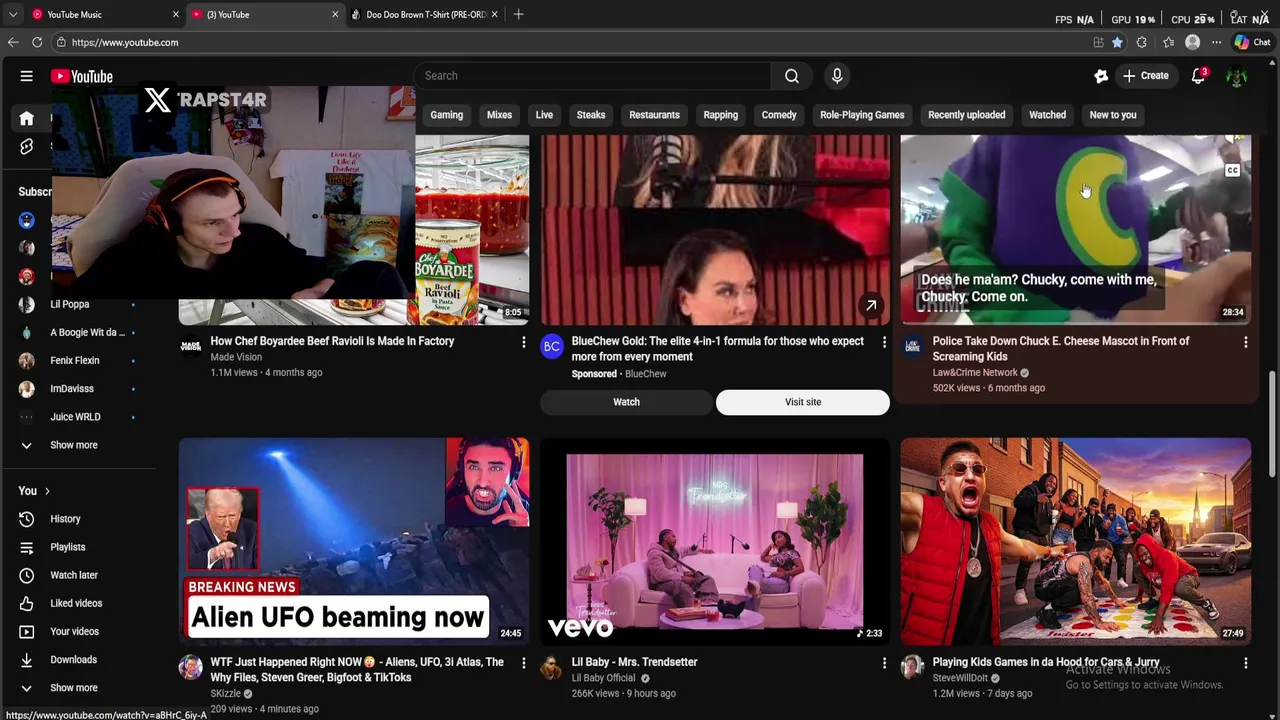Play the Lil Baby vevo thumbnail
The width and height of the screenshot is (1280, 720).
[x=715, y=541]
